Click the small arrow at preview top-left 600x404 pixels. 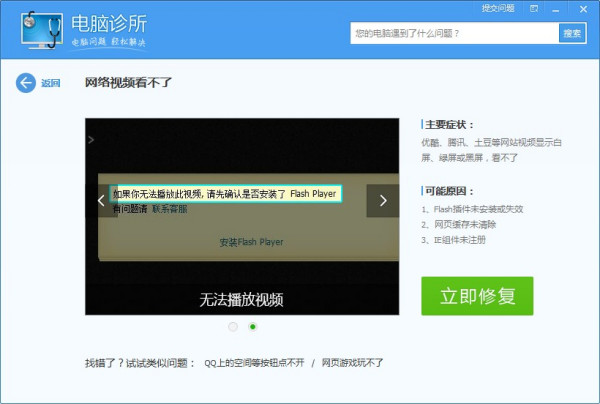coord(91,140)
